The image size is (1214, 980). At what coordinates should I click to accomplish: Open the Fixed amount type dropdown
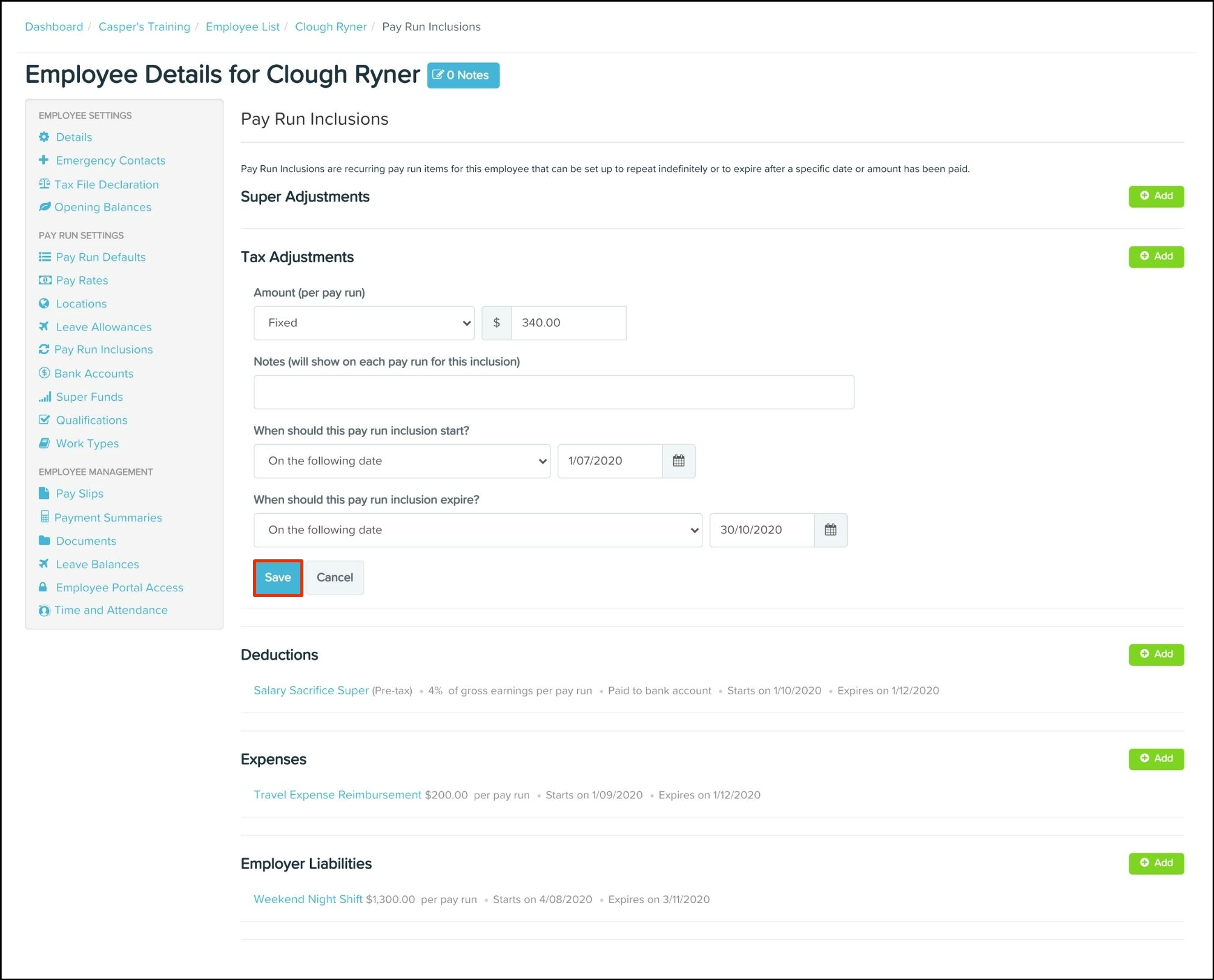[x=364, y=323]
